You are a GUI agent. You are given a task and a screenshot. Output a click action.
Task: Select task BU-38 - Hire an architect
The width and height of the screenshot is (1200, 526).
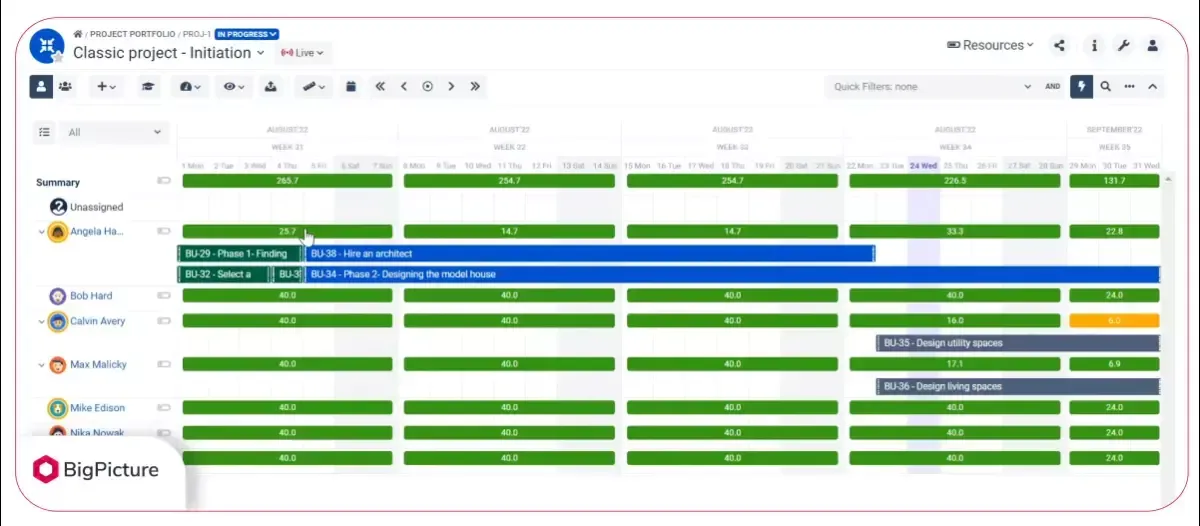tap(590, 254)
